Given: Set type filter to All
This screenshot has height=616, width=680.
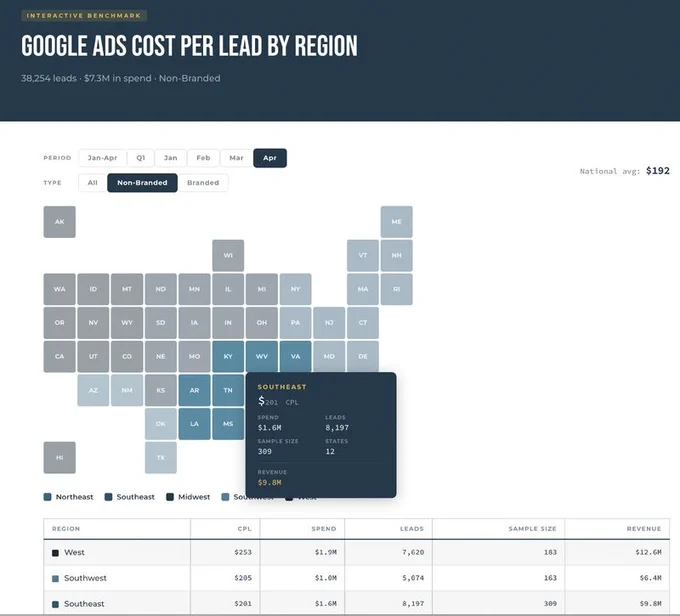Looking at the screenshot, I should [x=92, y=183].
